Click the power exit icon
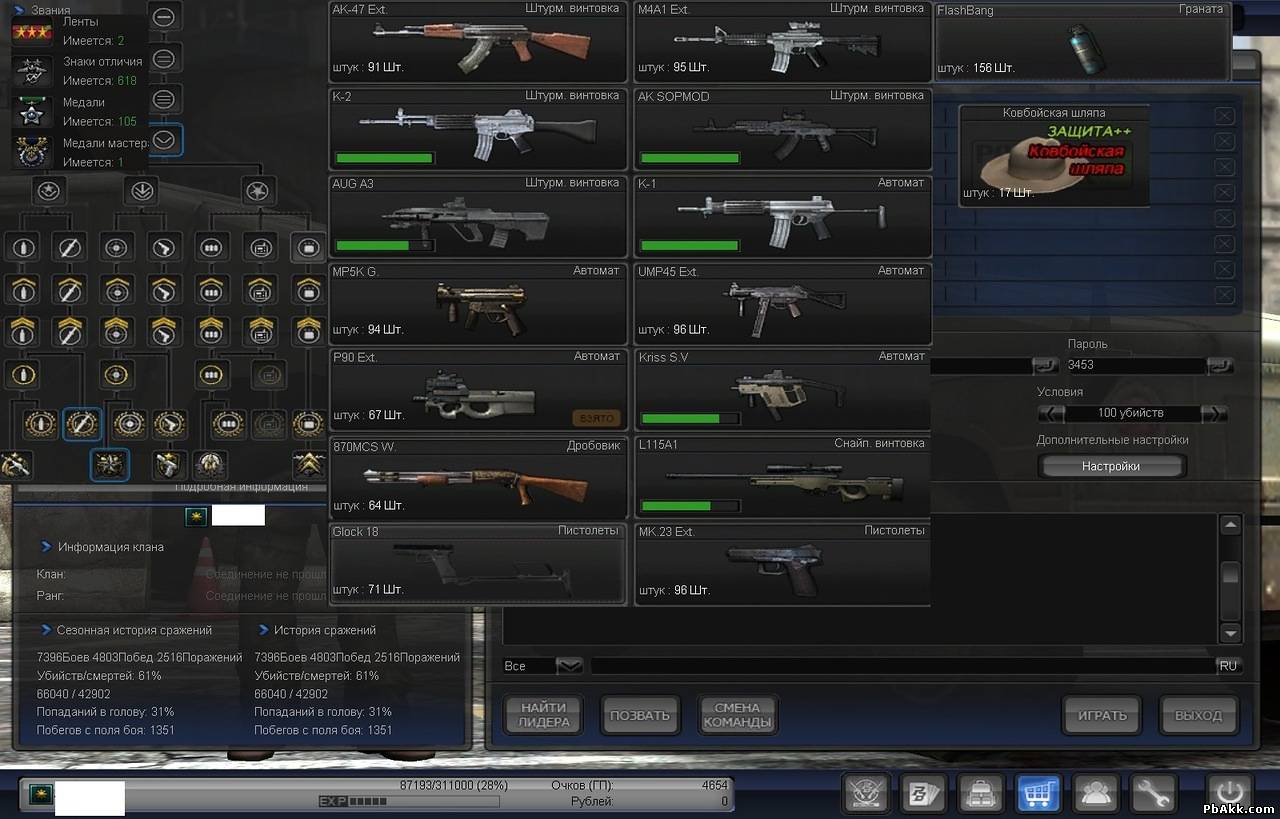 1229,794
